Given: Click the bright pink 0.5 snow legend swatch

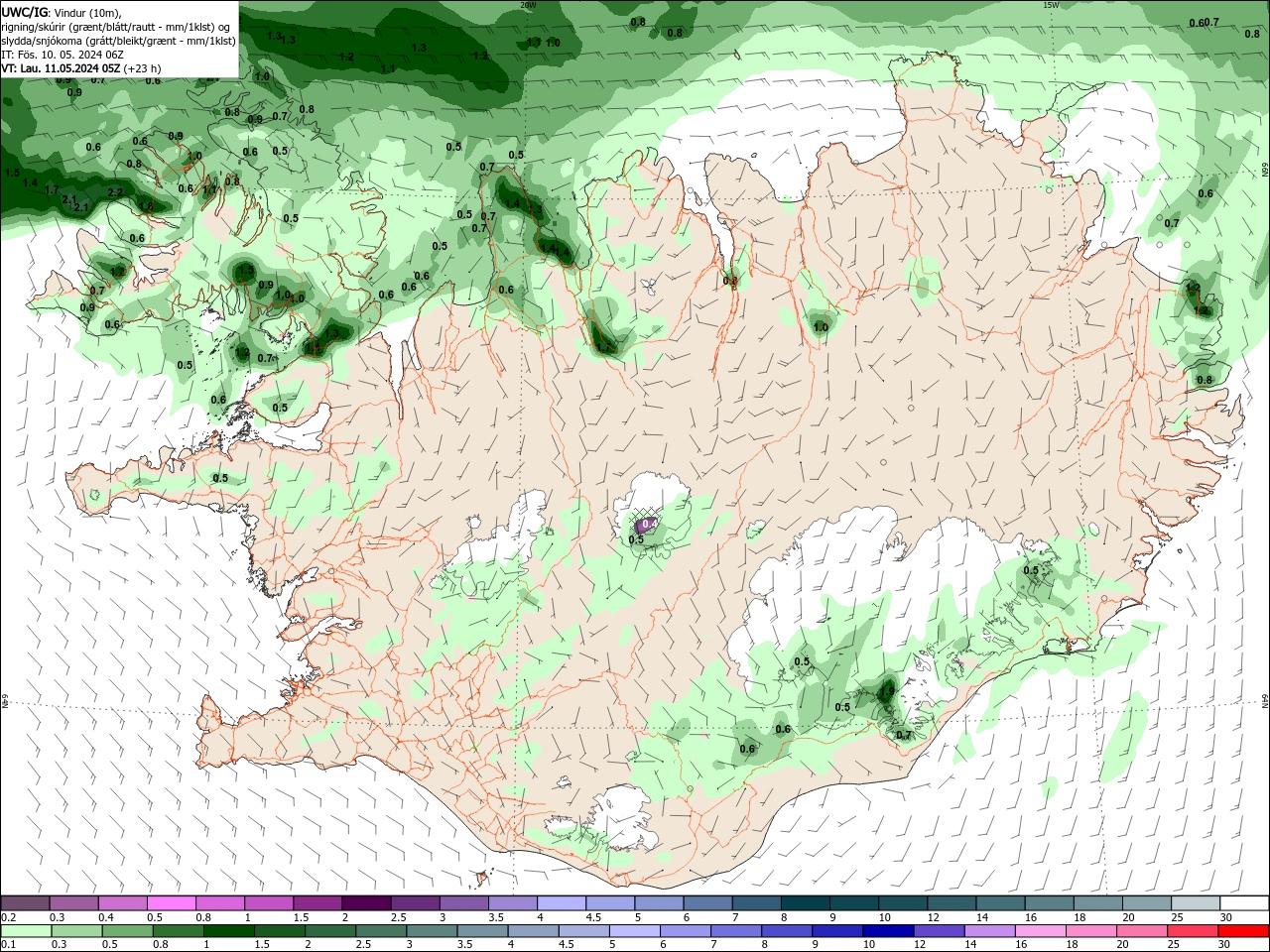Looking at the screenshot, I should click(171, 903).
